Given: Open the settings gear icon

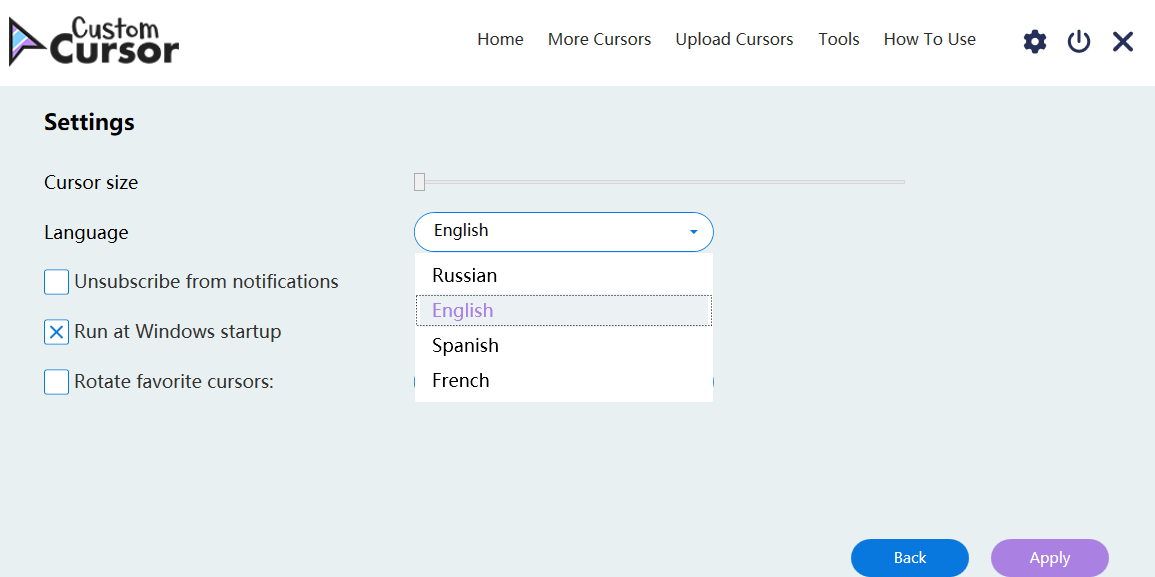Looking at the screenshot, I should point(1034,40).
